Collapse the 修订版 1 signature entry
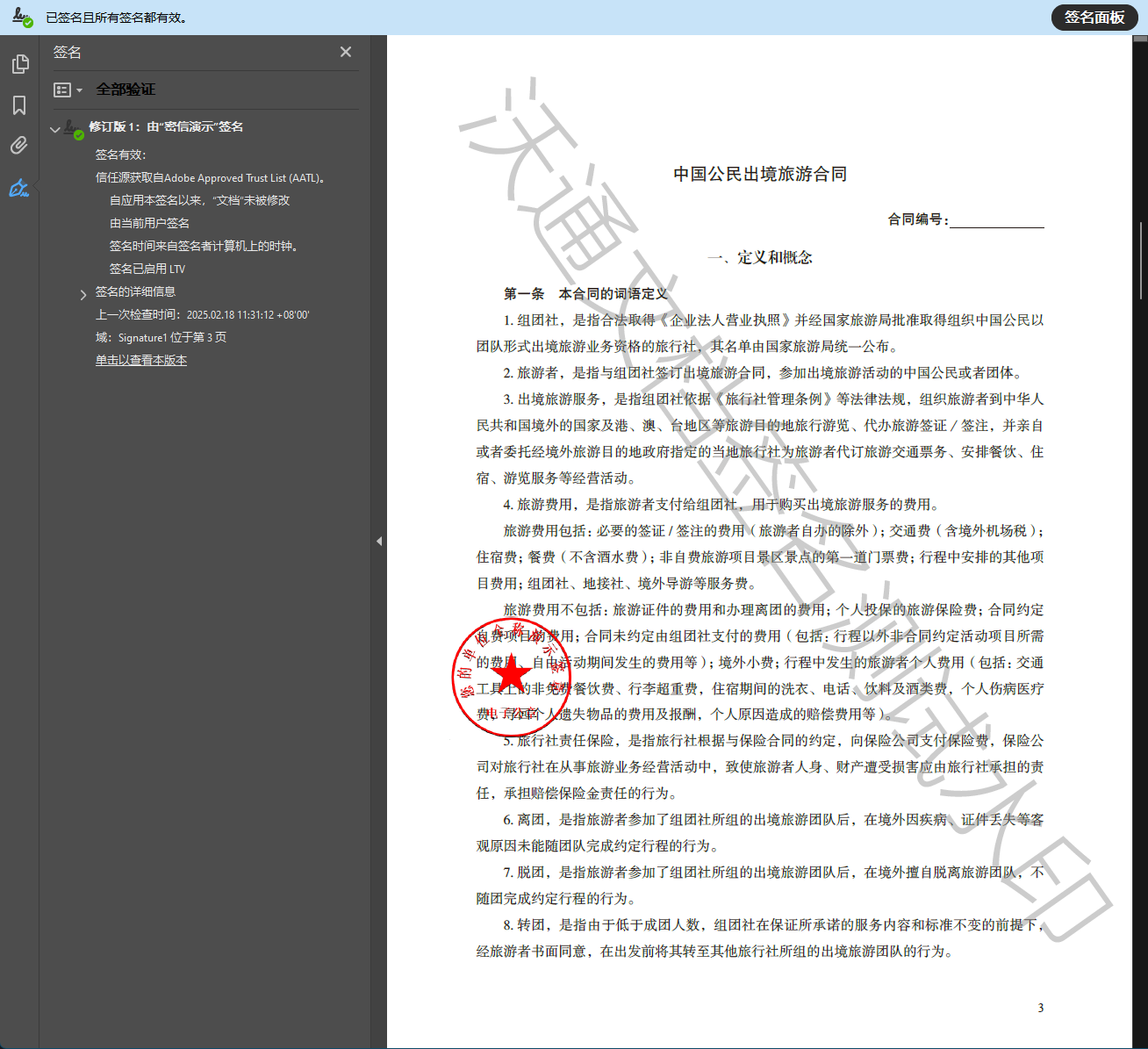 click(x=54, y=127)
